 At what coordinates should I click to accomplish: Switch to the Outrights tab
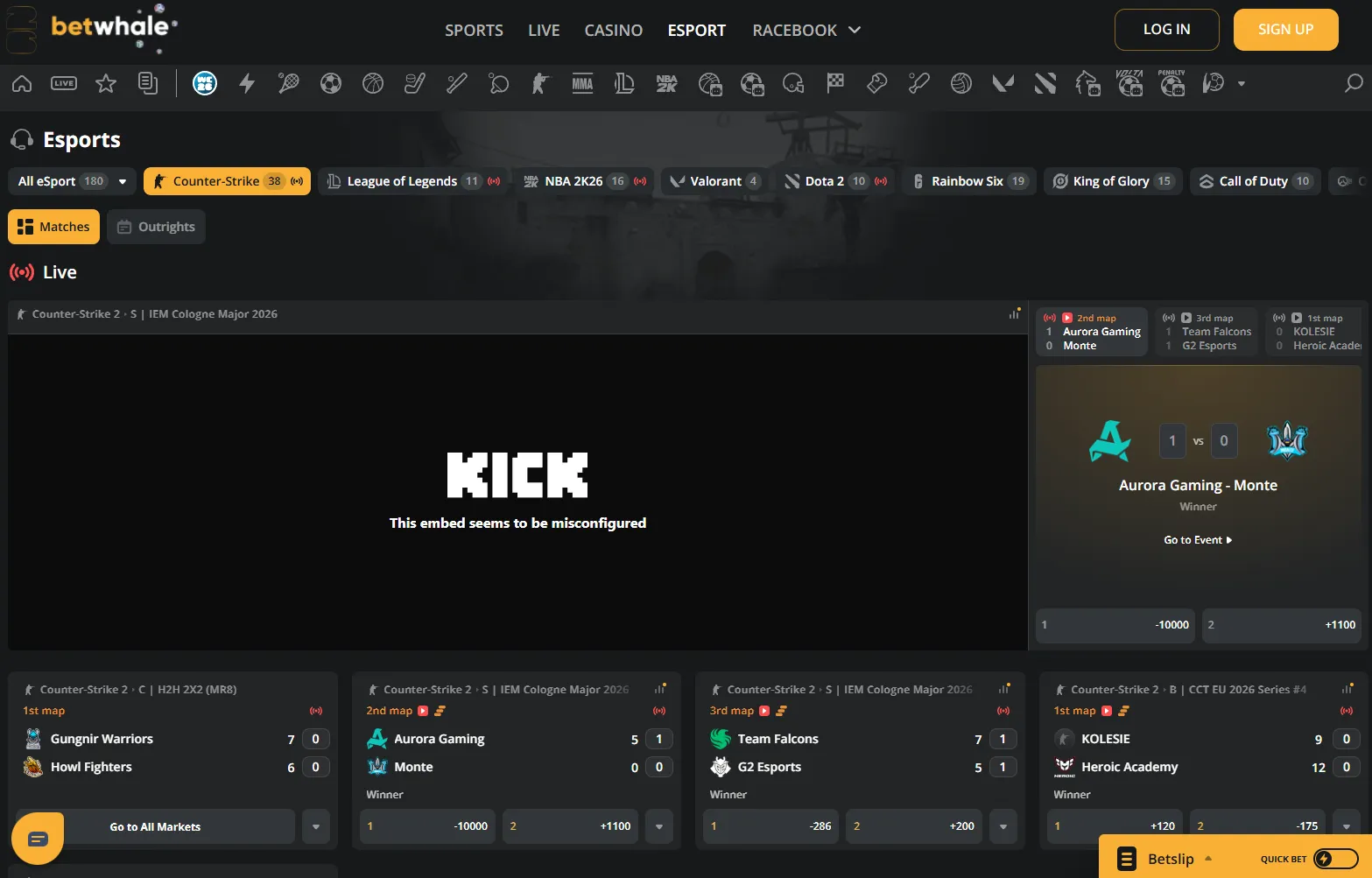pyautogui.click(x=156, y=227)
